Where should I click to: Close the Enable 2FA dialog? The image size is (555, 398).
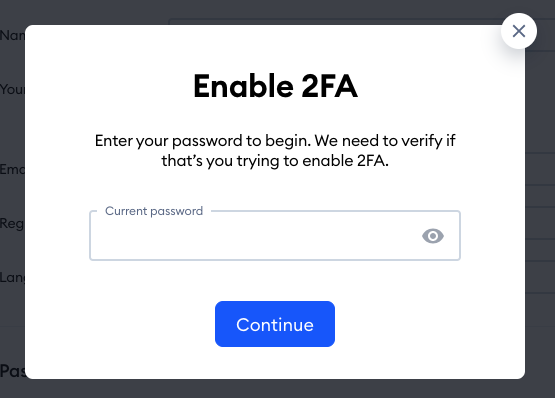point(519,31)
